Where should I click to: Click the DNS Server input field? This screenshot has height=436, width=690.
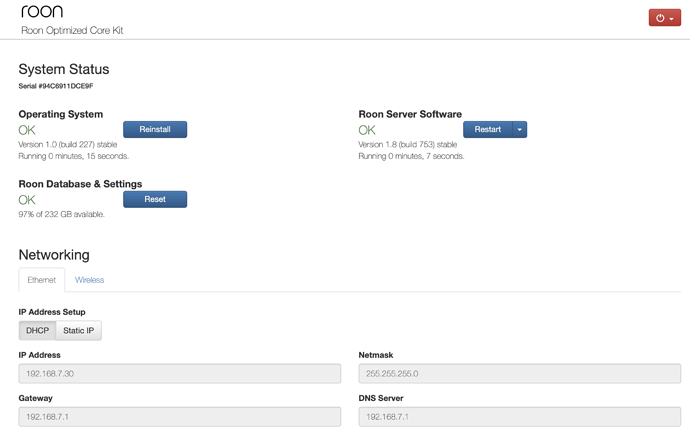click(x=520, y=417)
